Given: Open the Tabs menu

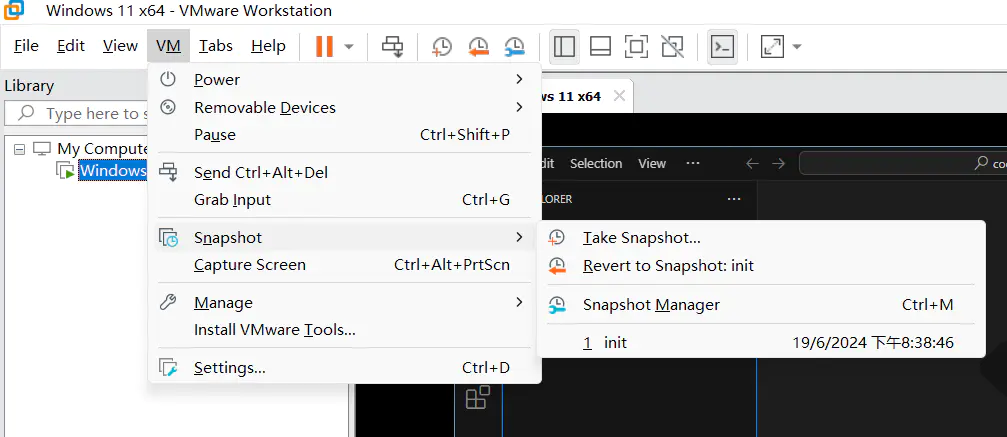Looking at the screenshot, I should [x=216, y=46].
